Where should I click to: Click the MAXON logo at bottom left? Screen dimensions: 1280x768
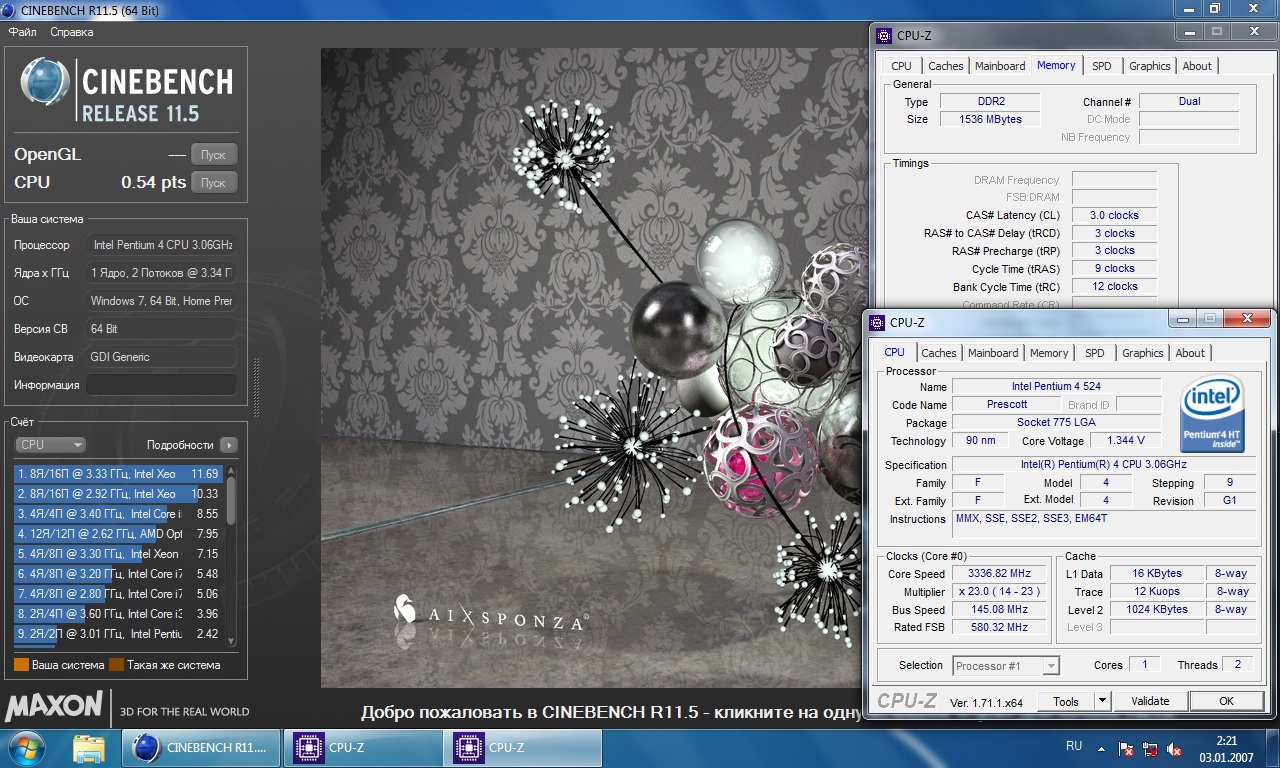pos(54,707)
